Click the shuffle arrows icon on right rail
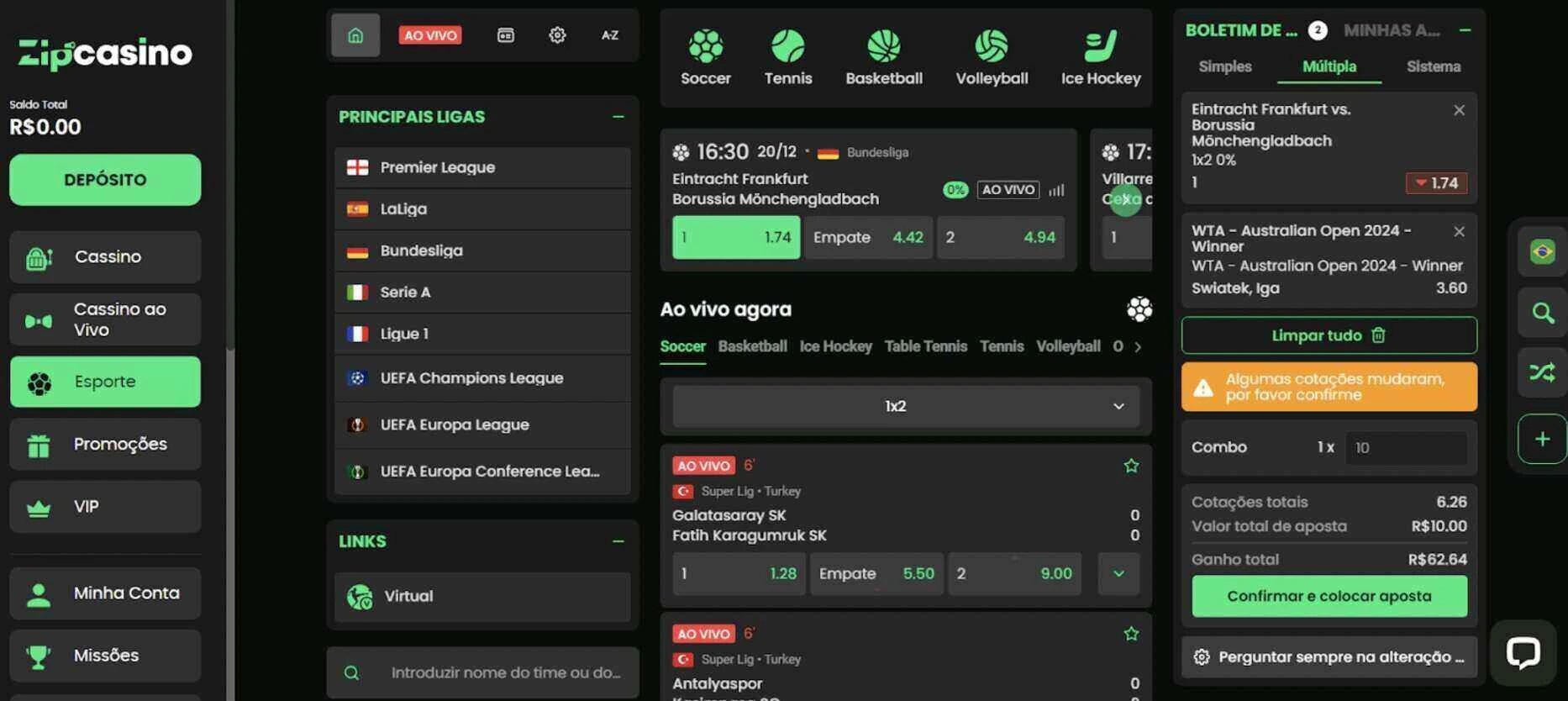The image size is (1568, 701). 1542,372
